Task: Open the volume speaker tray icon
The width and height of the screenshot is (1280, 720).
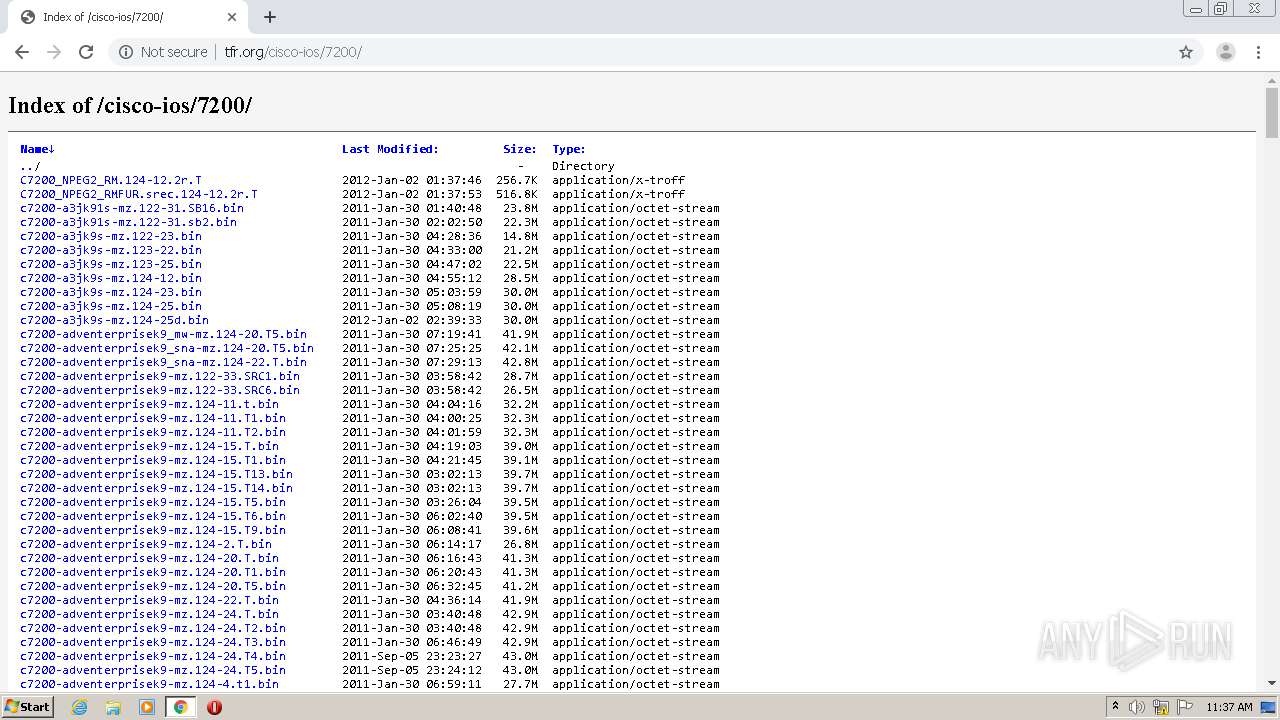Action: click(1137, 707)
